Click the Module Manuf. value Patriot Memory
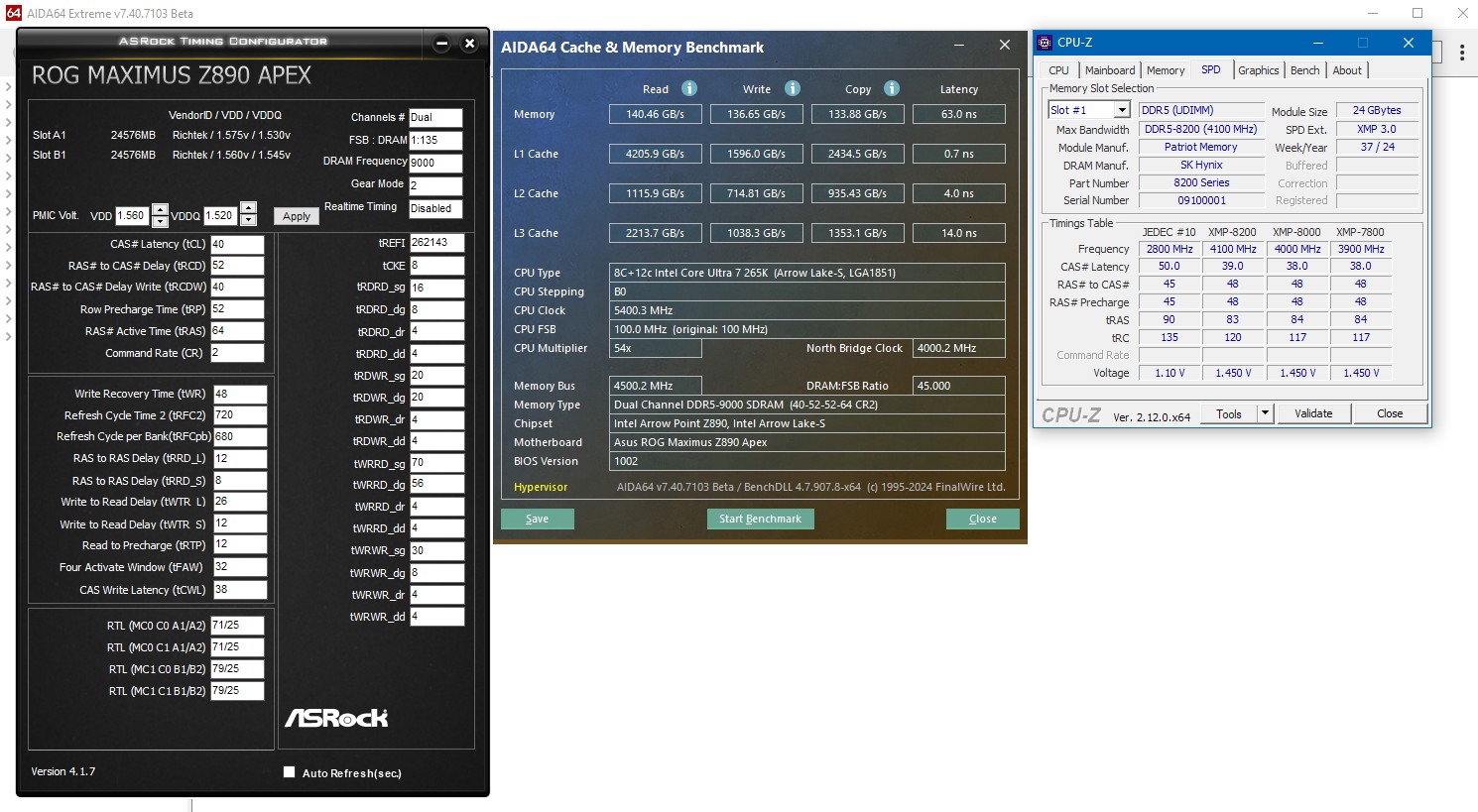Screen dimensions: 1478x812 click(x=1201, y=147)
